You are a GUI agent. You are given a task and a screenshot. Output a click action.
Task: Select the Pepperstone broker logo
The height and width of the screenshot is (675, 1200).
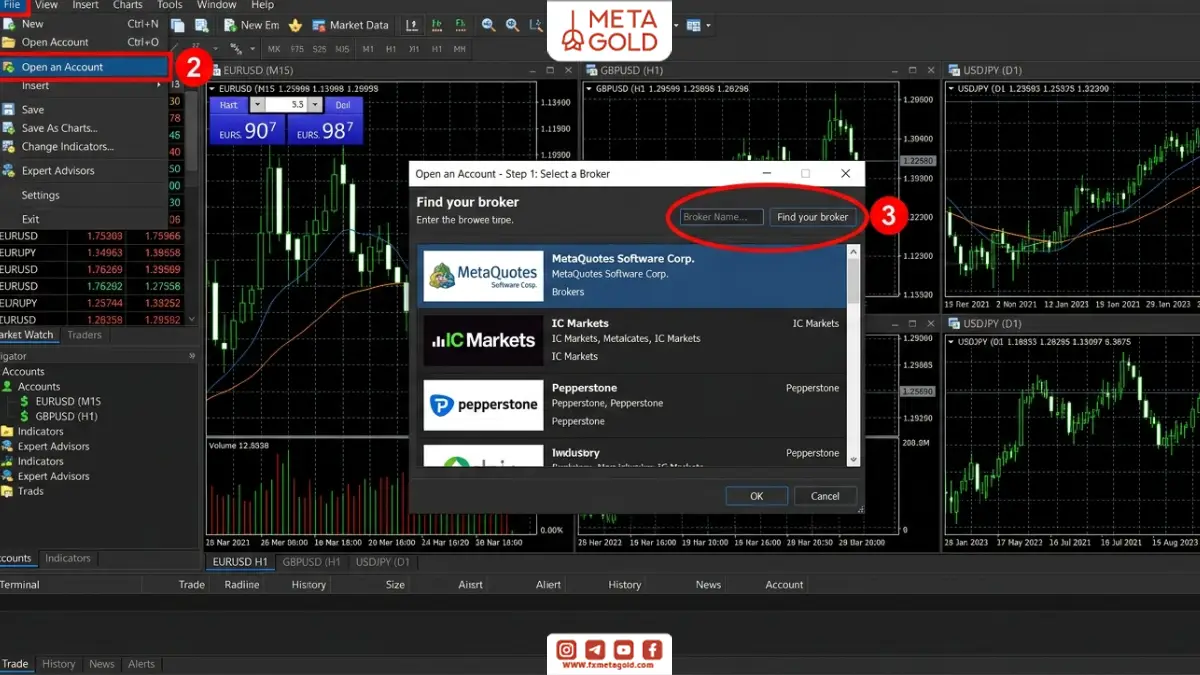point(483,405)
